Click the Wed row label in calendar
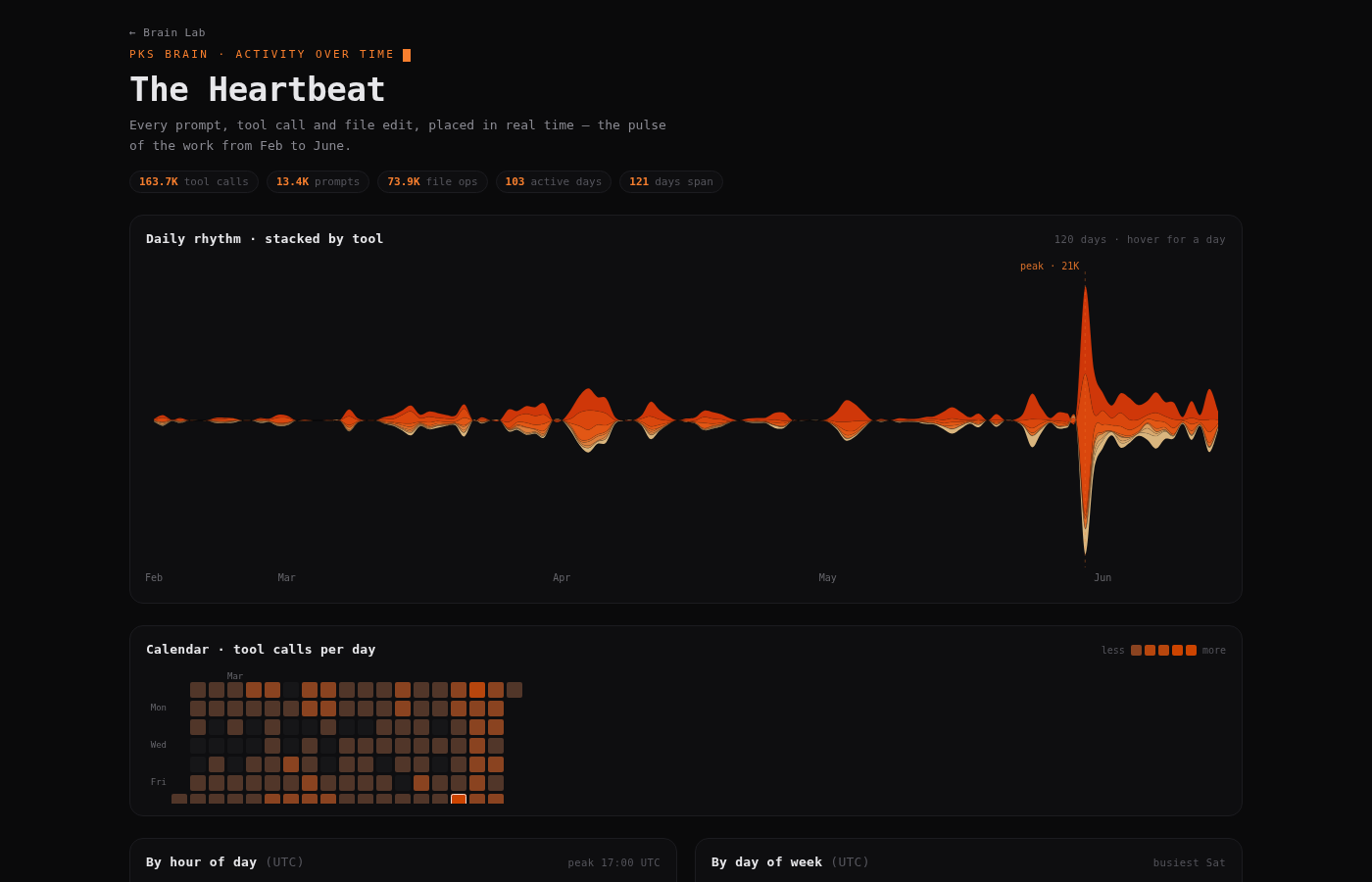The image size is (1372, 882). (x=159, y=745)
